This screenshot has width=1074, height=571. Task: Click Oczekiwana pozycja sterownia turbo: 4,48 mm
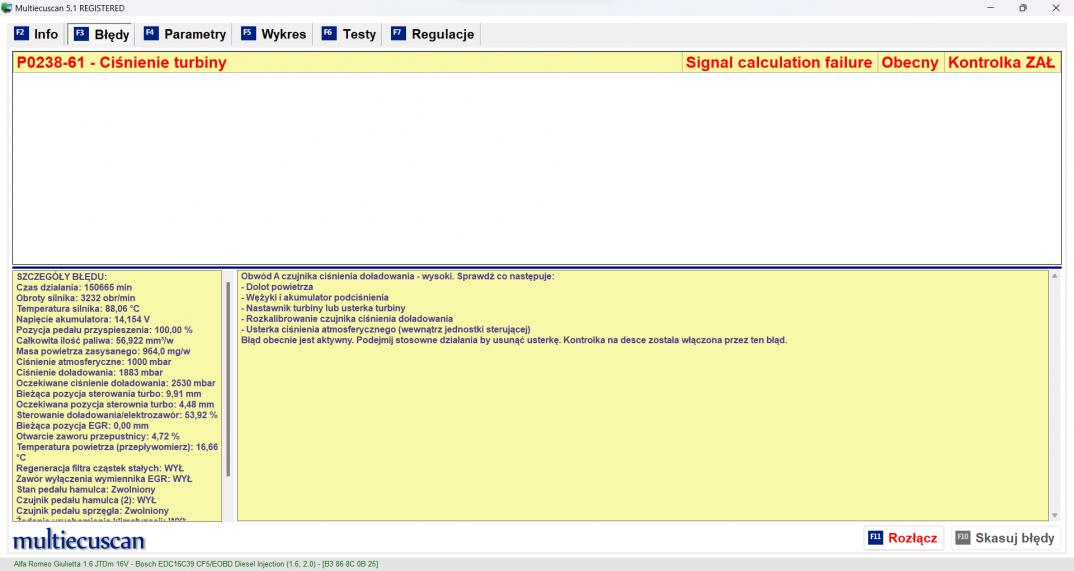(x=115, y=405)
